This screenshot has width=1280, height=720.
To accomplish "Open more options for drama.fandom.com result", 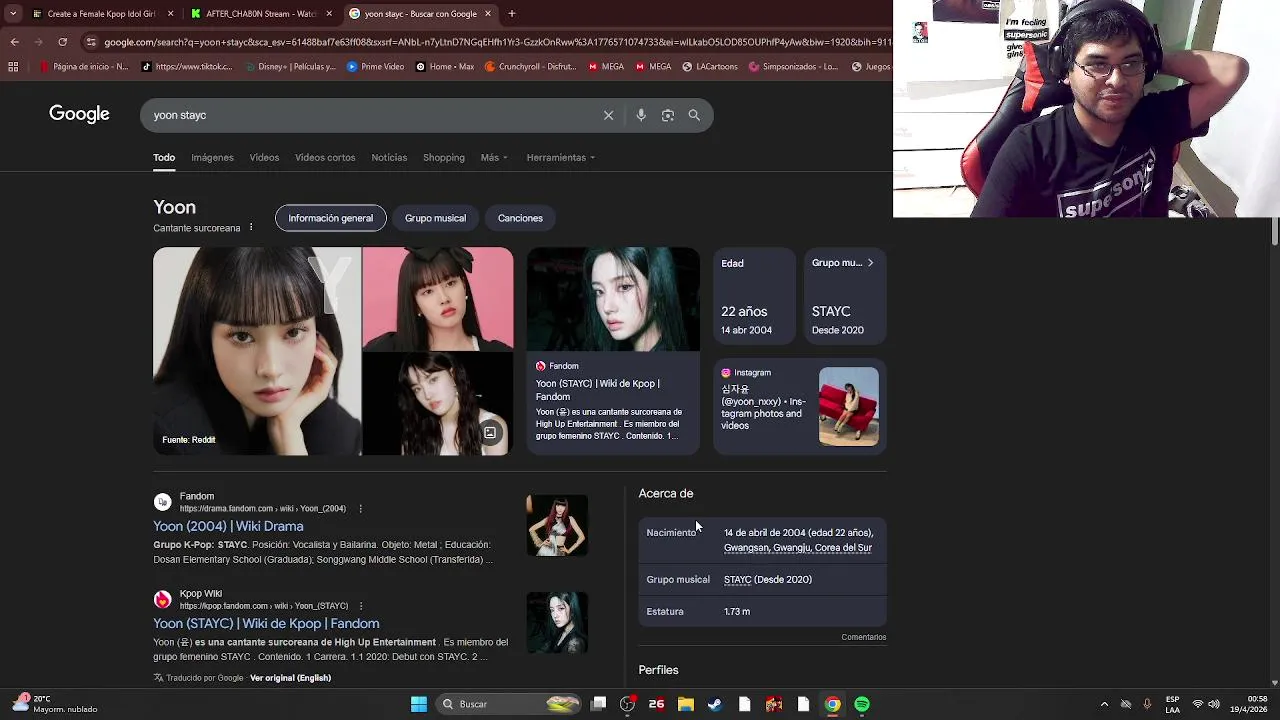I will pos(361,509).
